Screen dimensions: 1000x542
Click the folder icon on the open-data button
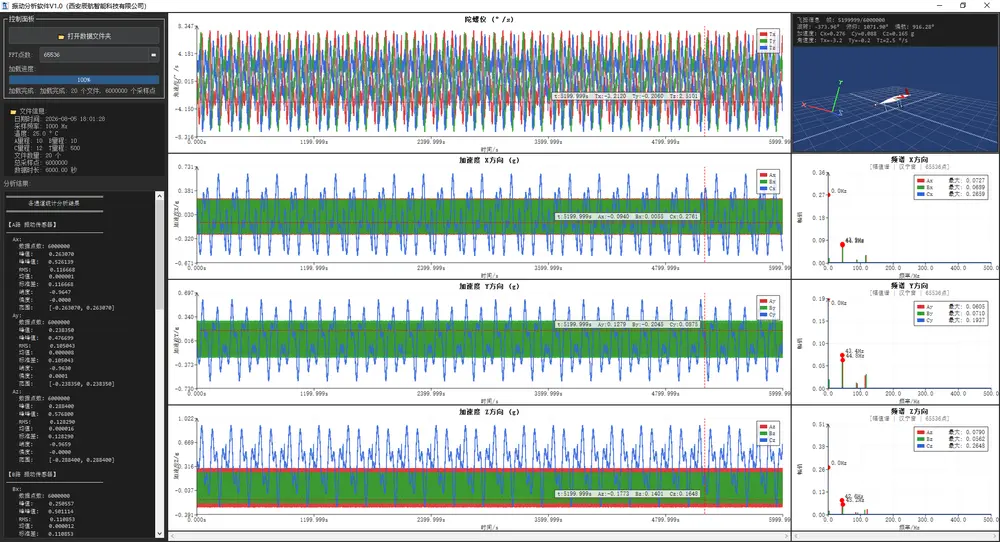tap(61, 36)
